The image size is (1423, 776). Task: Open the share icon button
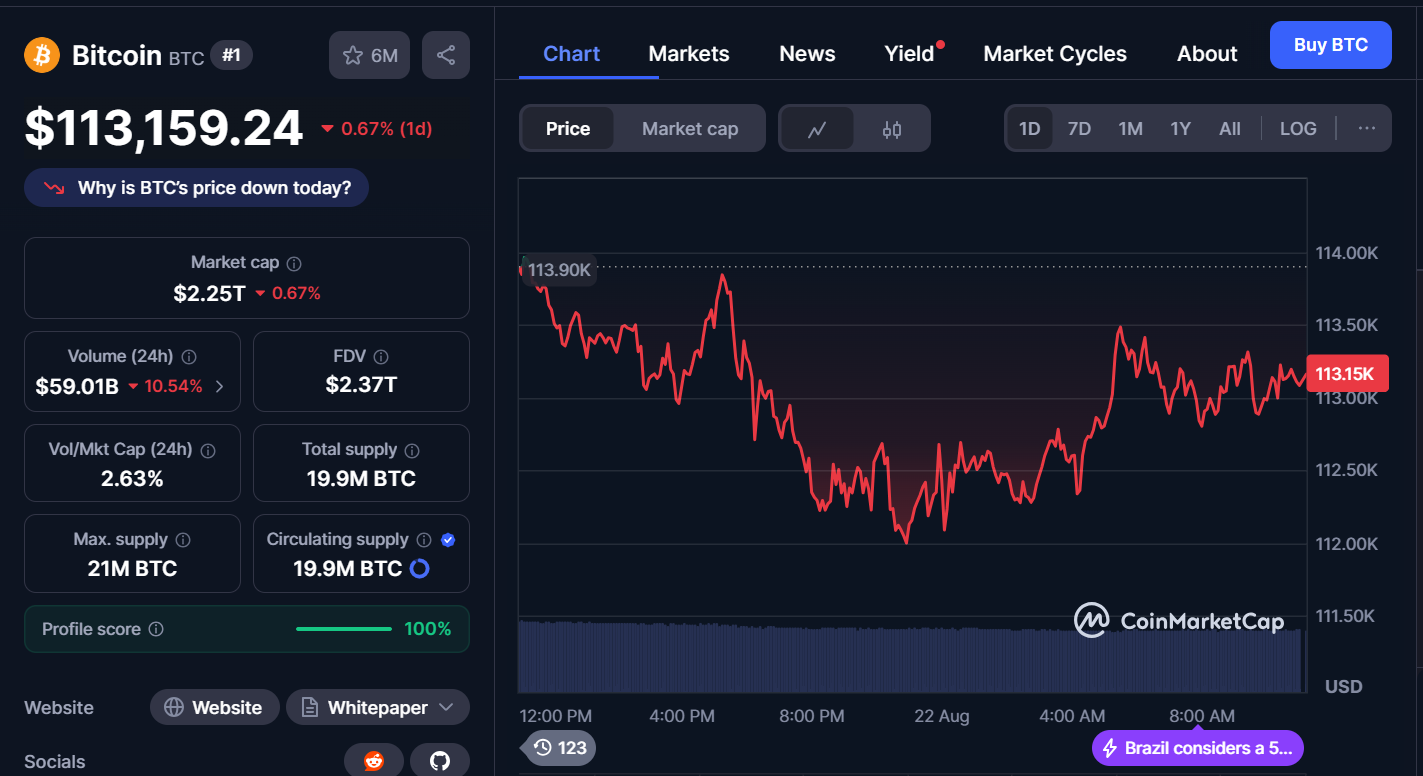click(x=446, y=55)
